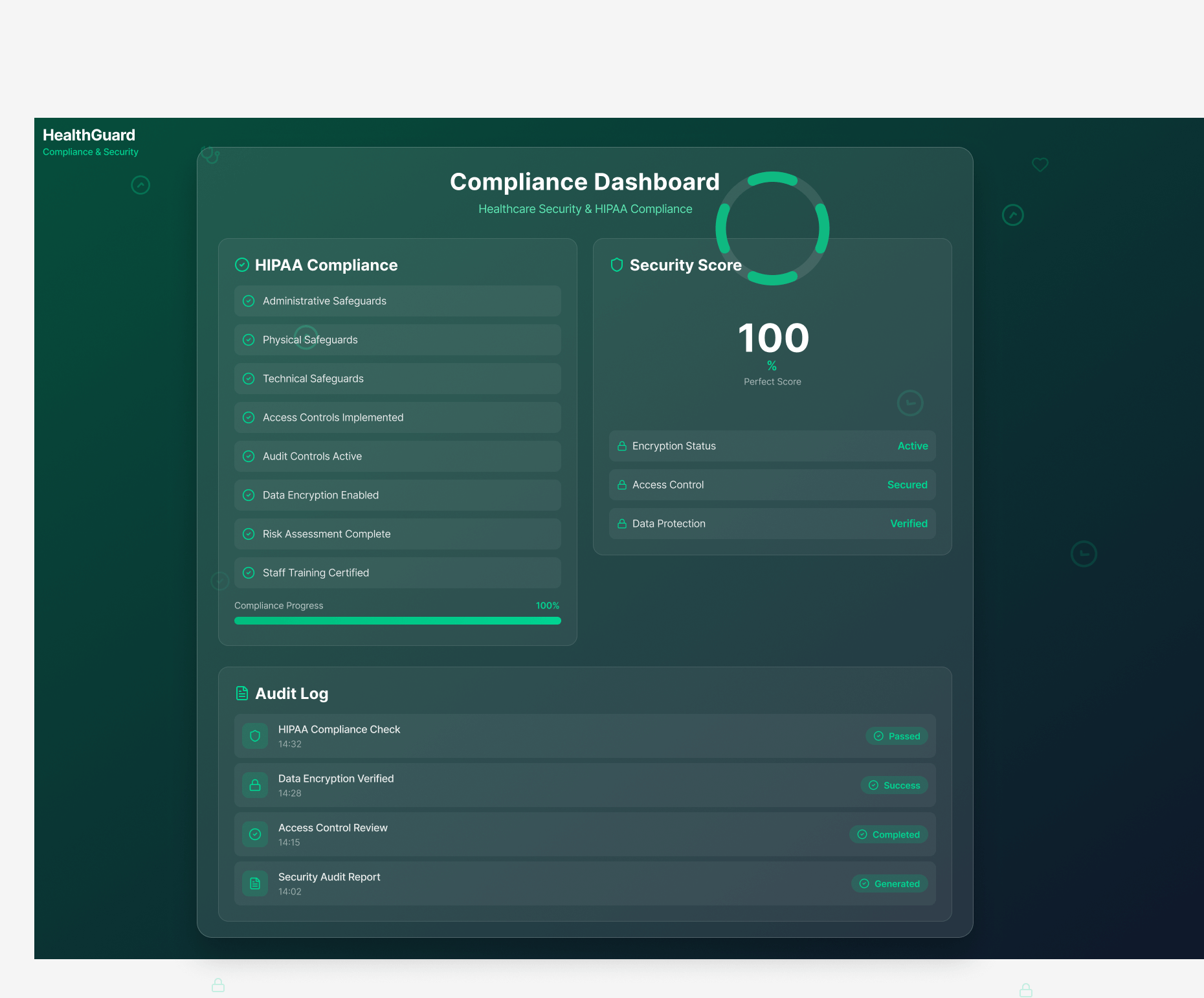Click the document icon next to Audit Log
This screenshot has width=1204, height=998.
(242, 693)
